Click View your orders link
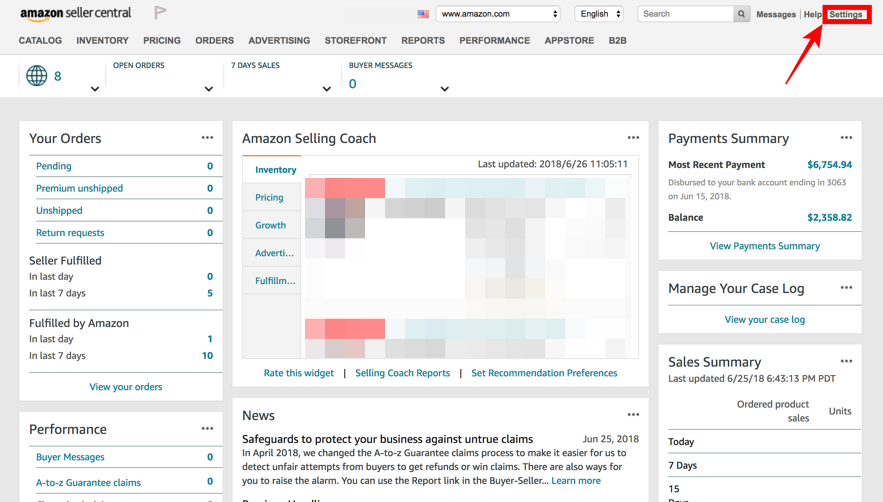 (126, 387)
